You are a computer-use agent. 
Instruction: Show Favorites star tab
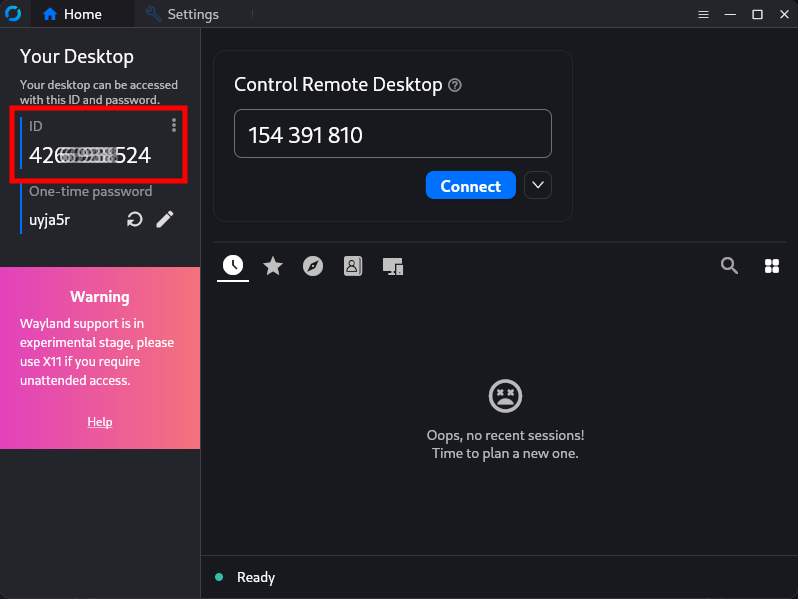[273, 266]
